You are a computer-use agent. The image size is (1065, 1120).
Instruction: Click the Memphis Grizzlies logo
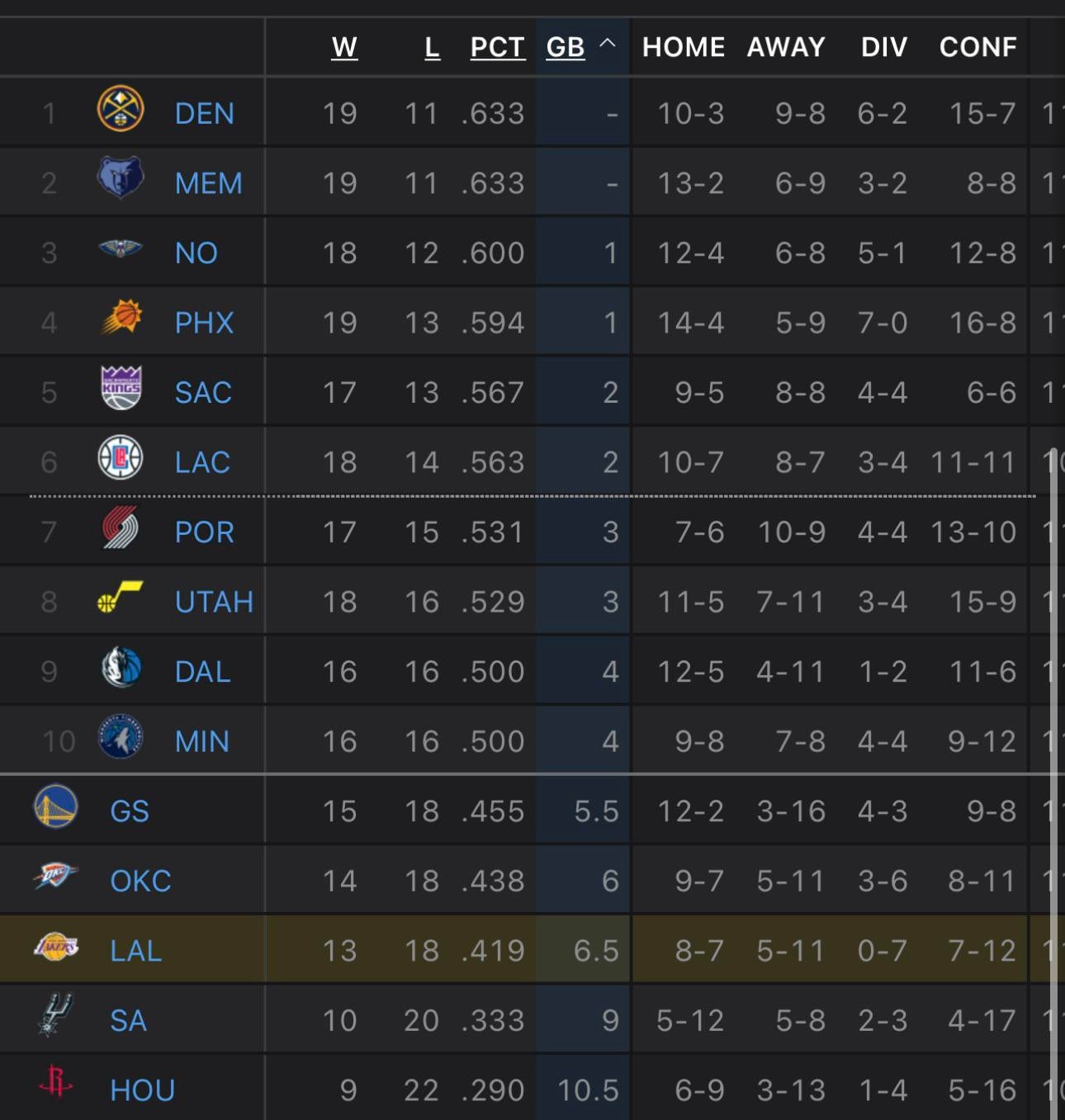pos(121,179)
